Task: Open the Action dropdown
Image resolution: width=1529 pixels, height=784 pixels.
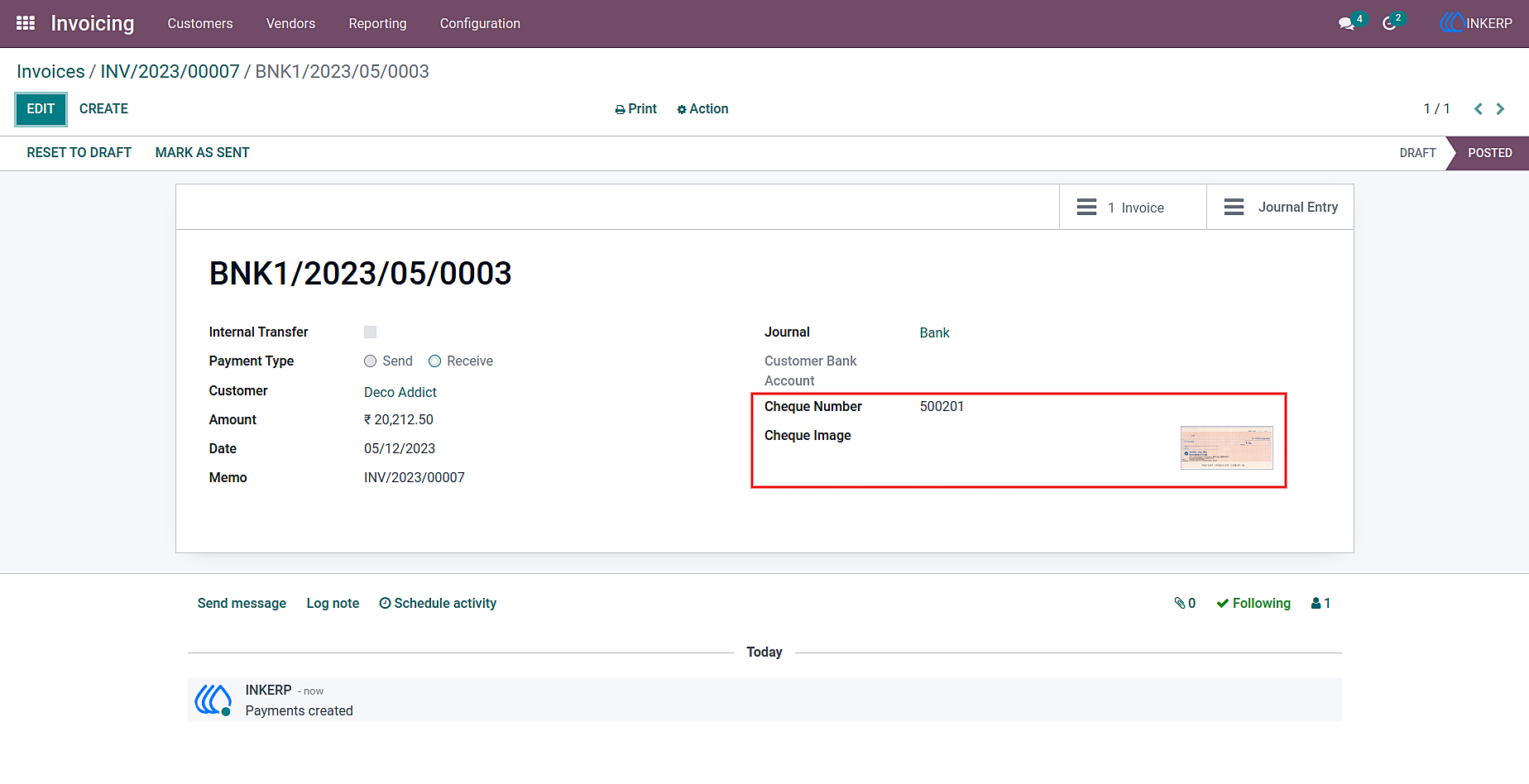Action: (702, 109)
